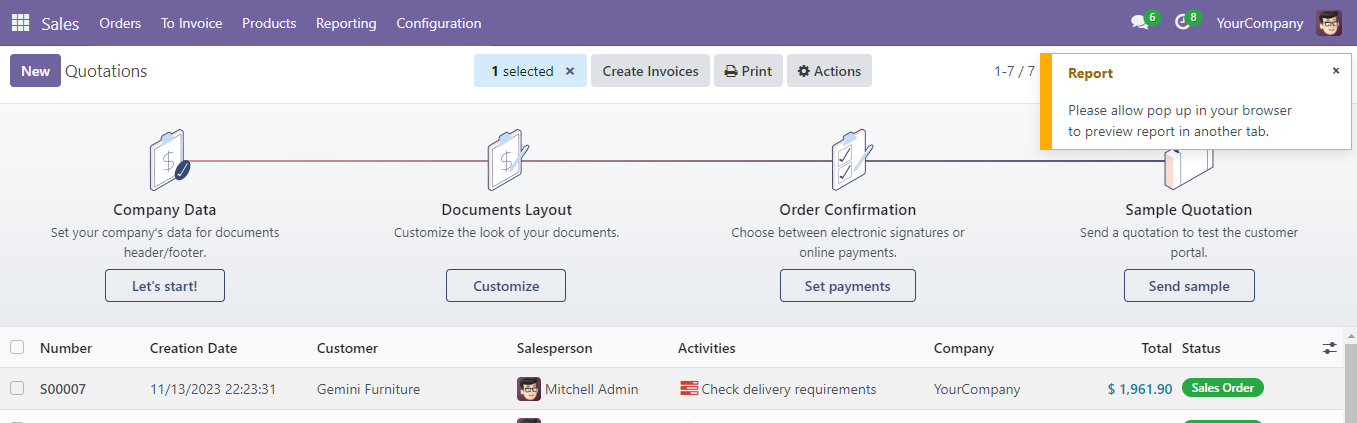The image size is (1357, 423).
Task: Click the Check delivery requirements activity icon
Action: coord(688,389)
